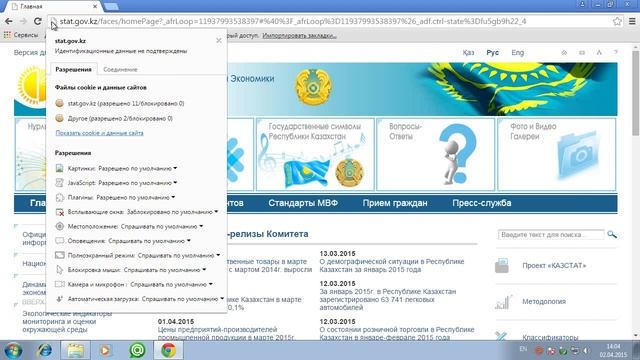Open the Фото и Видео Галереи tile

point(557,154)
